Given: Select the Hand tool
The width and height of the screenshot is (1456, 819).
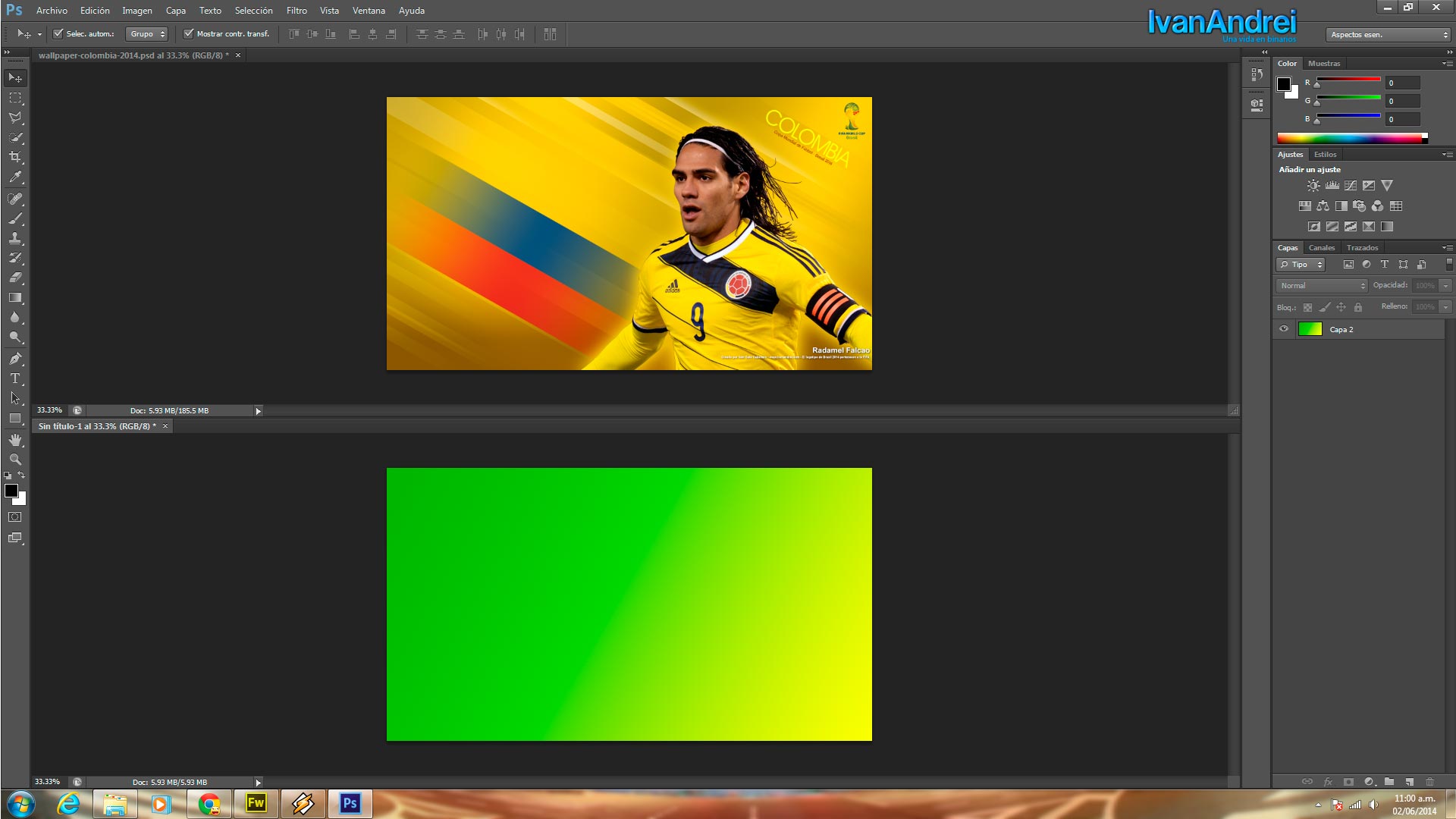Looking at the screenshot, I should pos(15,440).
